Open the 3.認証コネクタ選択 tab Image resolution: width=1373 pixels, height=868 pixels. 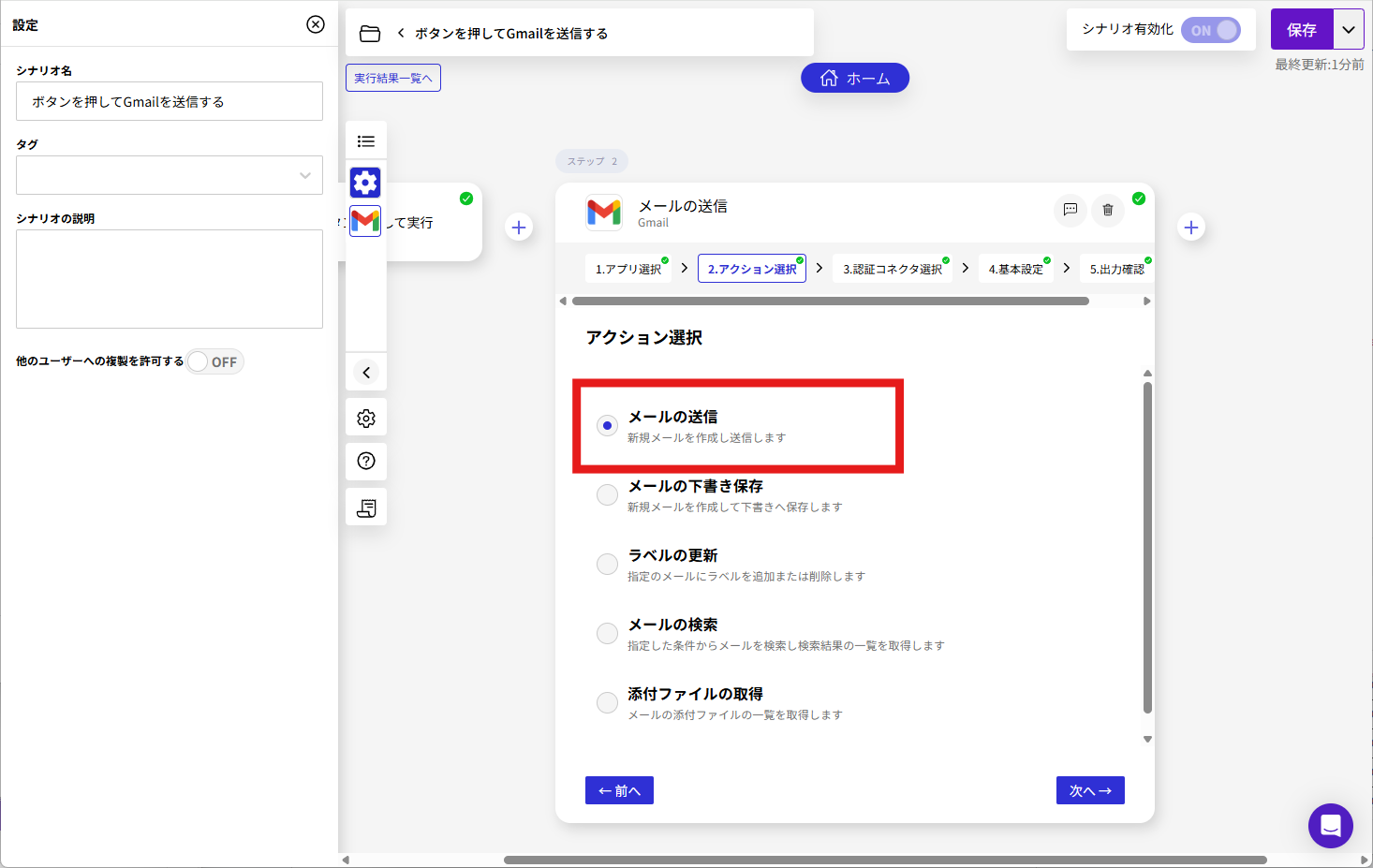click(x=893, y=269)
